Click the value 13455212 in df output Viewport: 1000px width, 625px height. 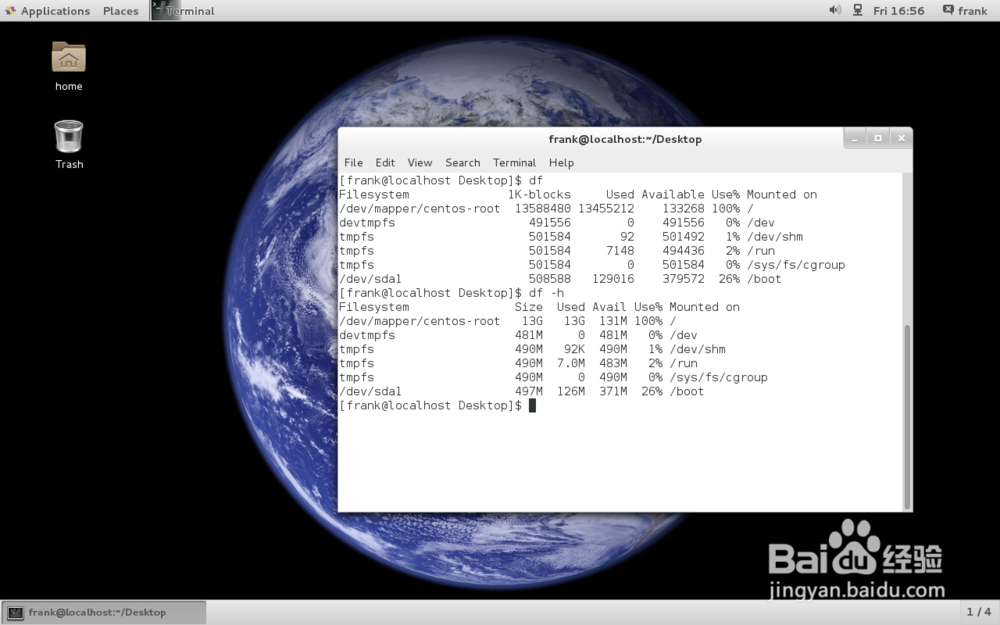(x=606, y=209)
